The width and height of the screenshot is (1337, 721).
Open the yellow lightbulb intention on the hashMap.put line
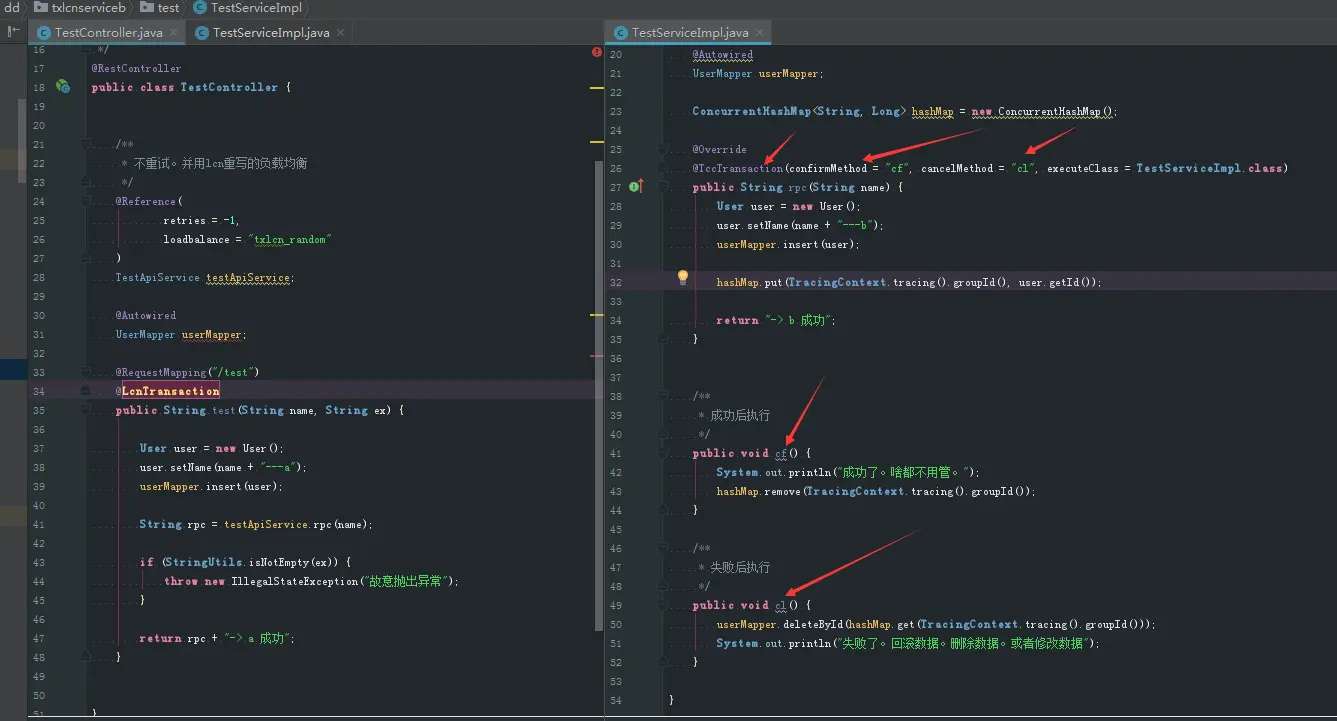coord(683,277)
